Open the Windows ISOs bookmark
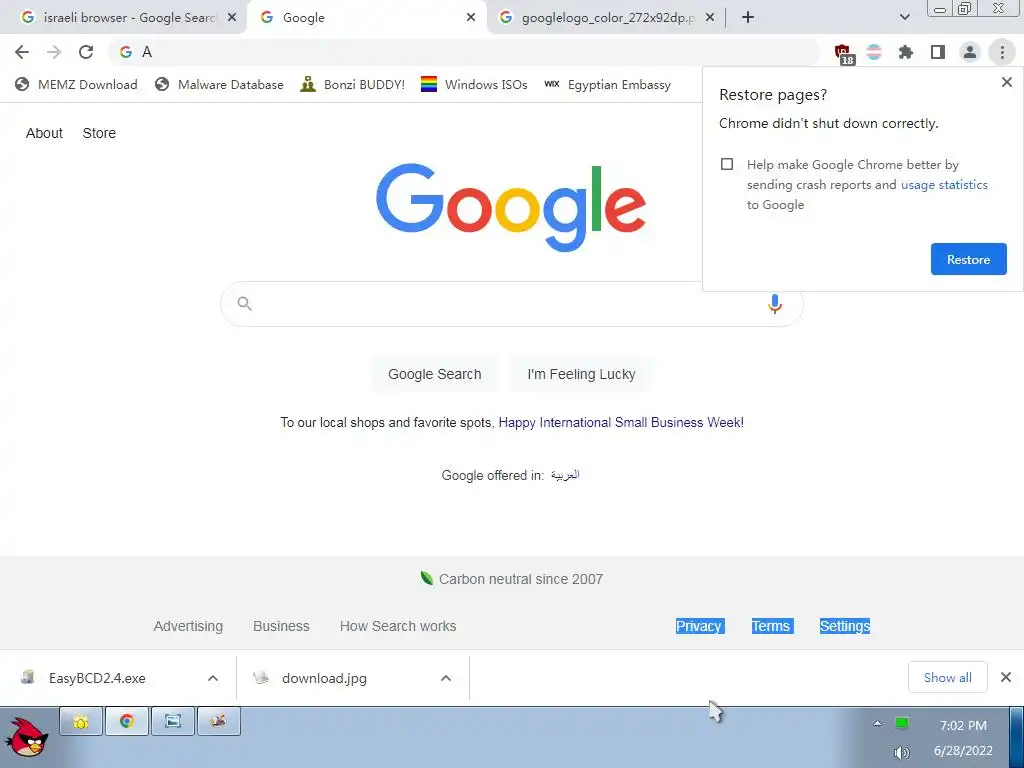Image resolution: width=1024 pixels, height=768 pixels. pos(474,84)
